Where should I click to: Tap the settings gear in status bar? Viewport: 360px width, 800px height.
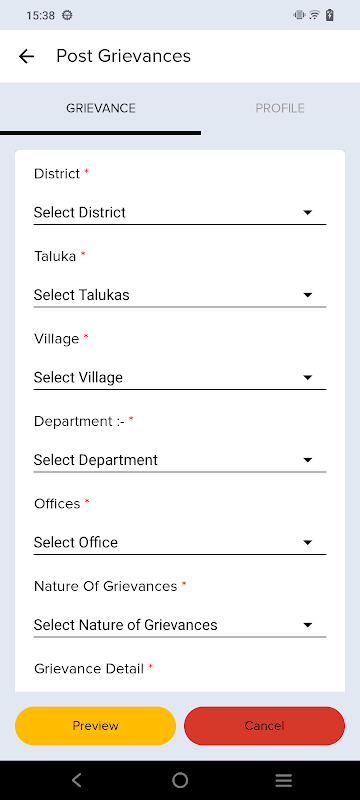[67, 15]
